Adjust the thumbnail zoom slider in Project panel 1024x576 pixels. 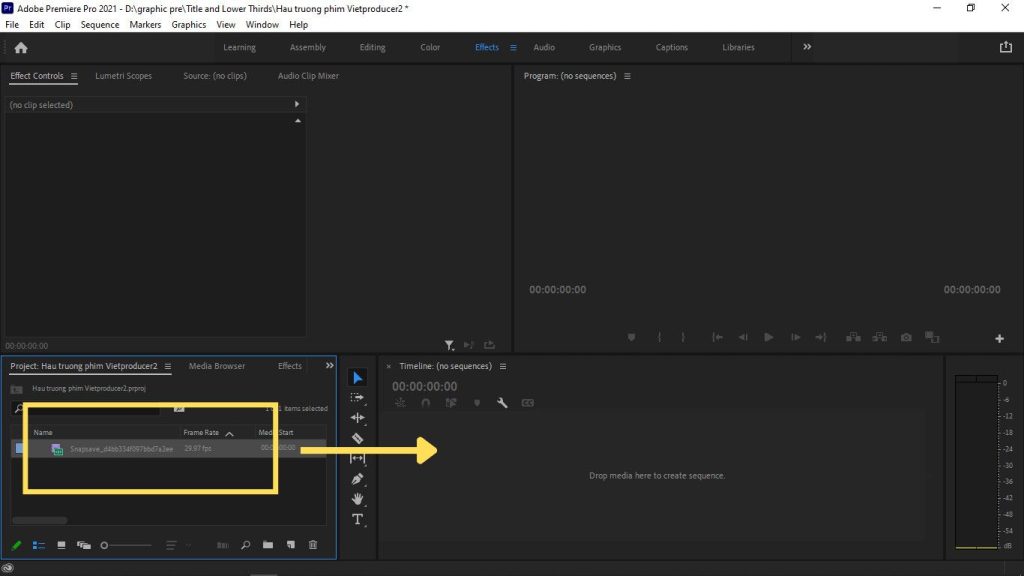tap(104, 545)
